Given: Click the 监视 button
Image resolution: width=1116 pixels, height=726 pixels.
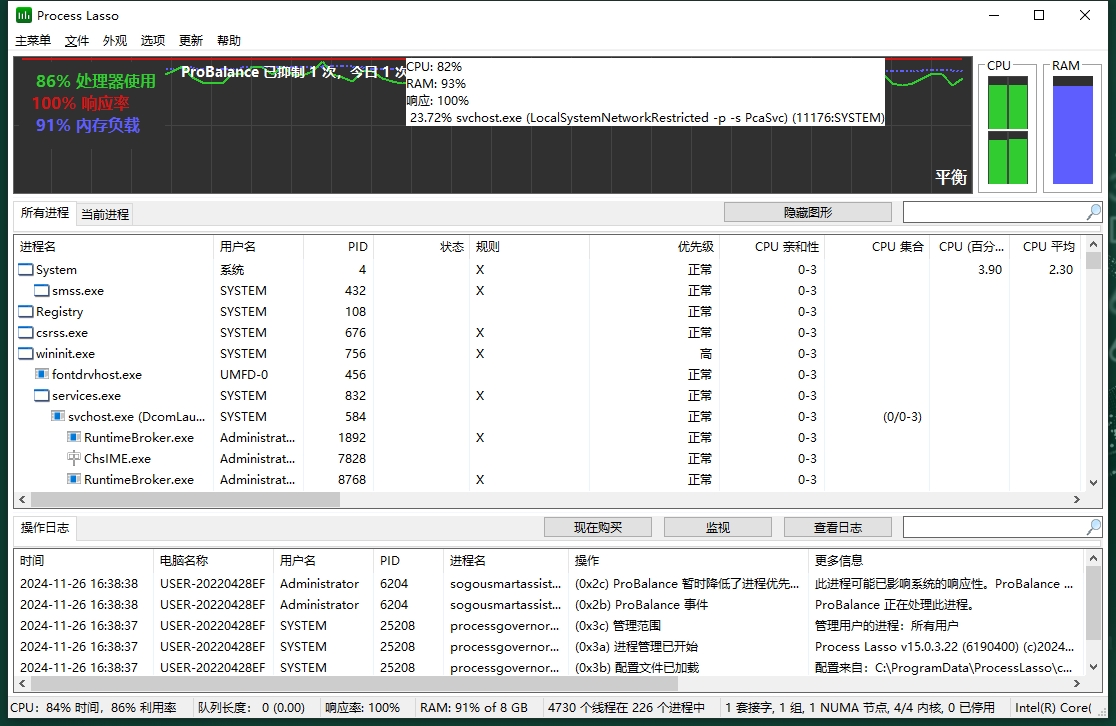Looking at the screenshot, I should click(717, 527).
